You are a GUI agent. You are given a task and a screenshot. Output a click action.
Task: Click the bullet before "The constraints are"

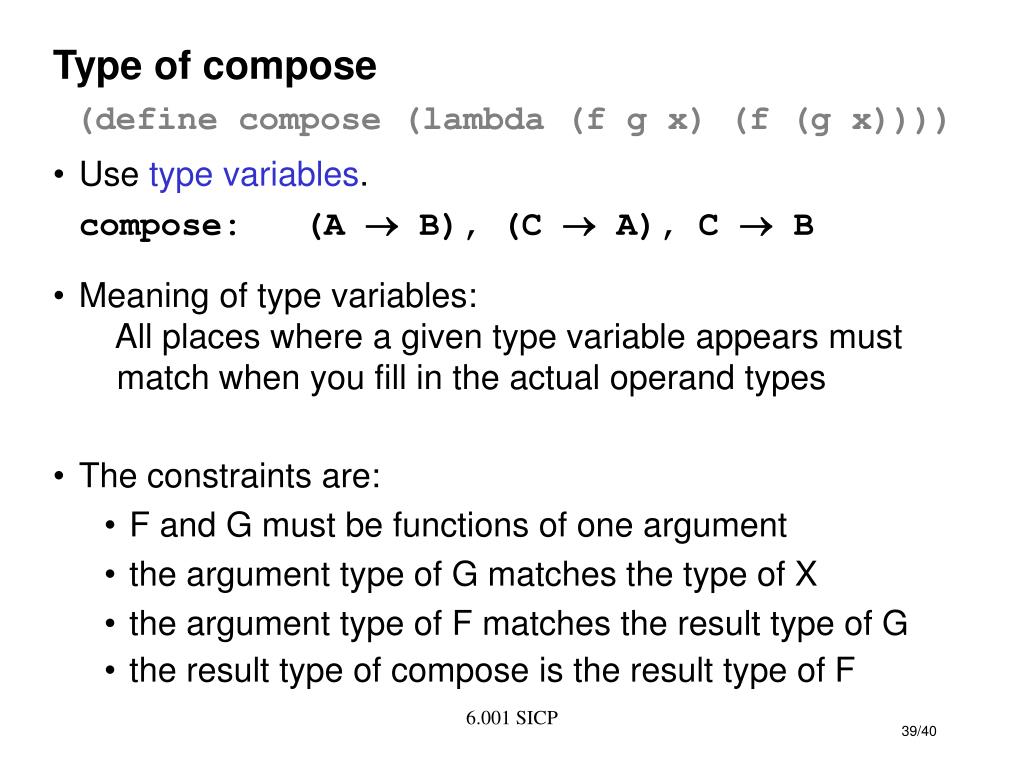[59, 476]
